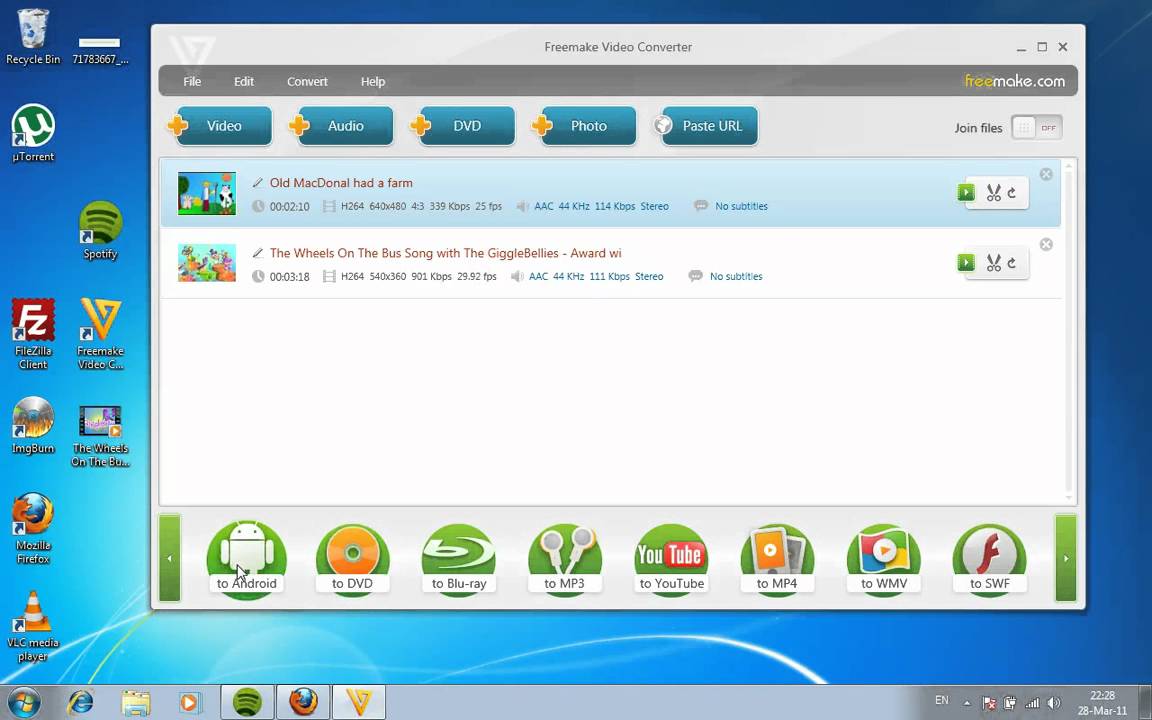Add a DVD source
The image size is (1152, 720).
(x=462, y=126)
